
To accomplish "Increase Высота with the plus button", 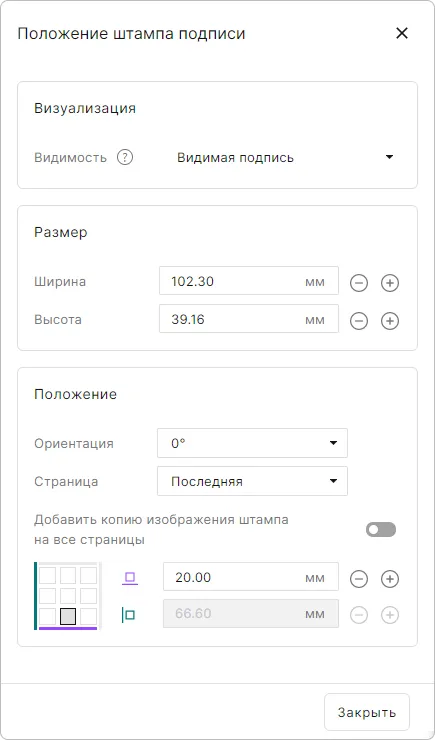I will [390, 321].
